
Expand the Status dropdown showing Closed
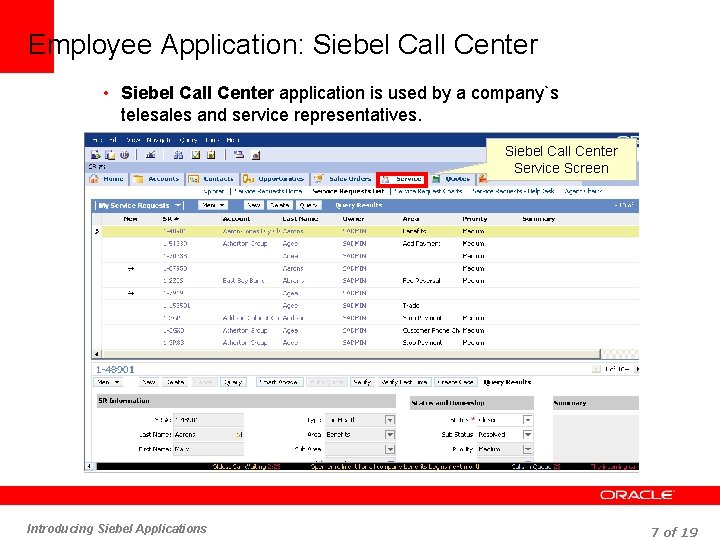coord(528,420)
